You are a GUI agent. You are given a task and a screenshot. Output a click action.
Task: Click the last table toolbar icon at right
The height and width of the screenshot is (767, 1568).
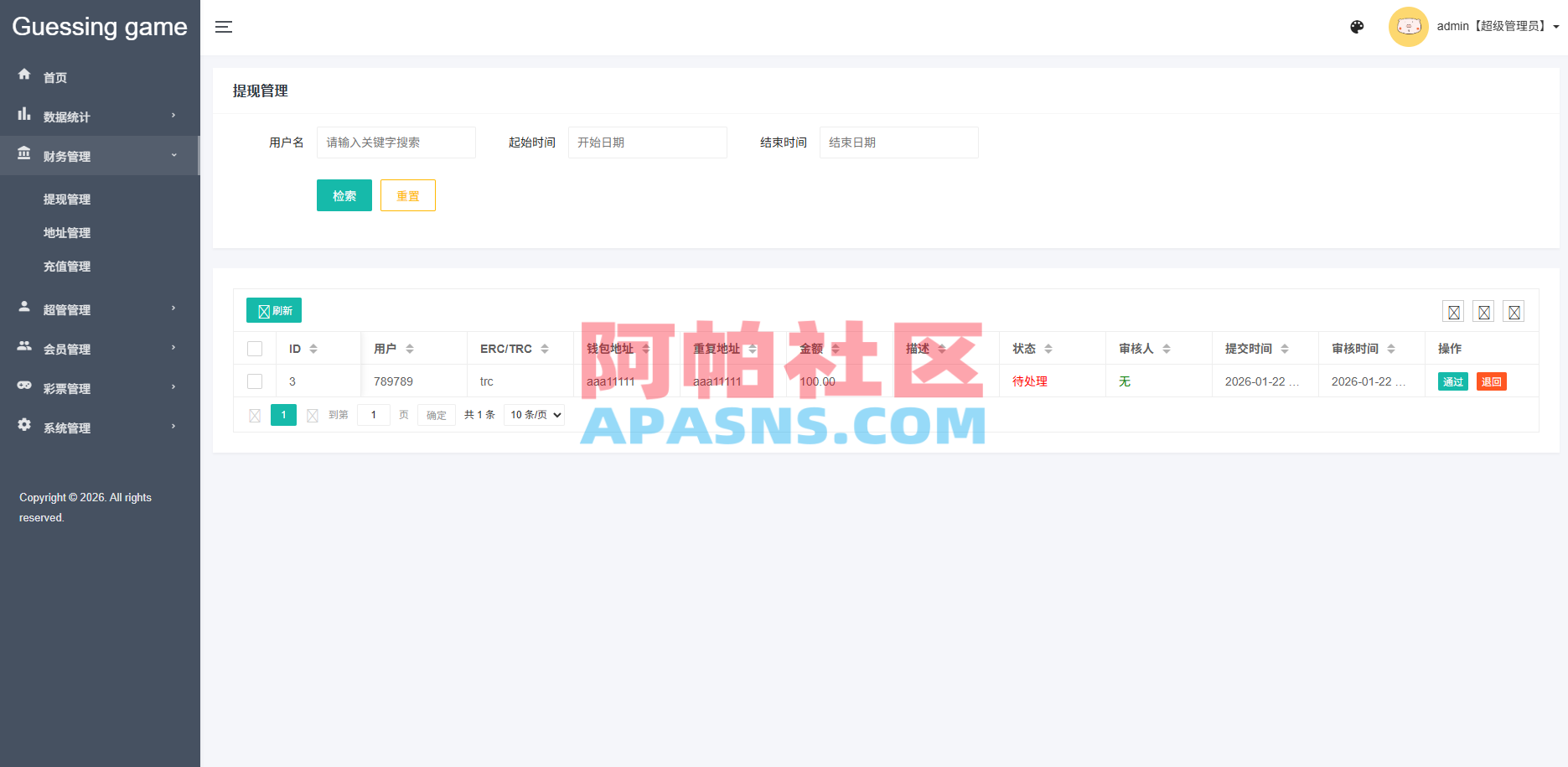coord(1514,312)
